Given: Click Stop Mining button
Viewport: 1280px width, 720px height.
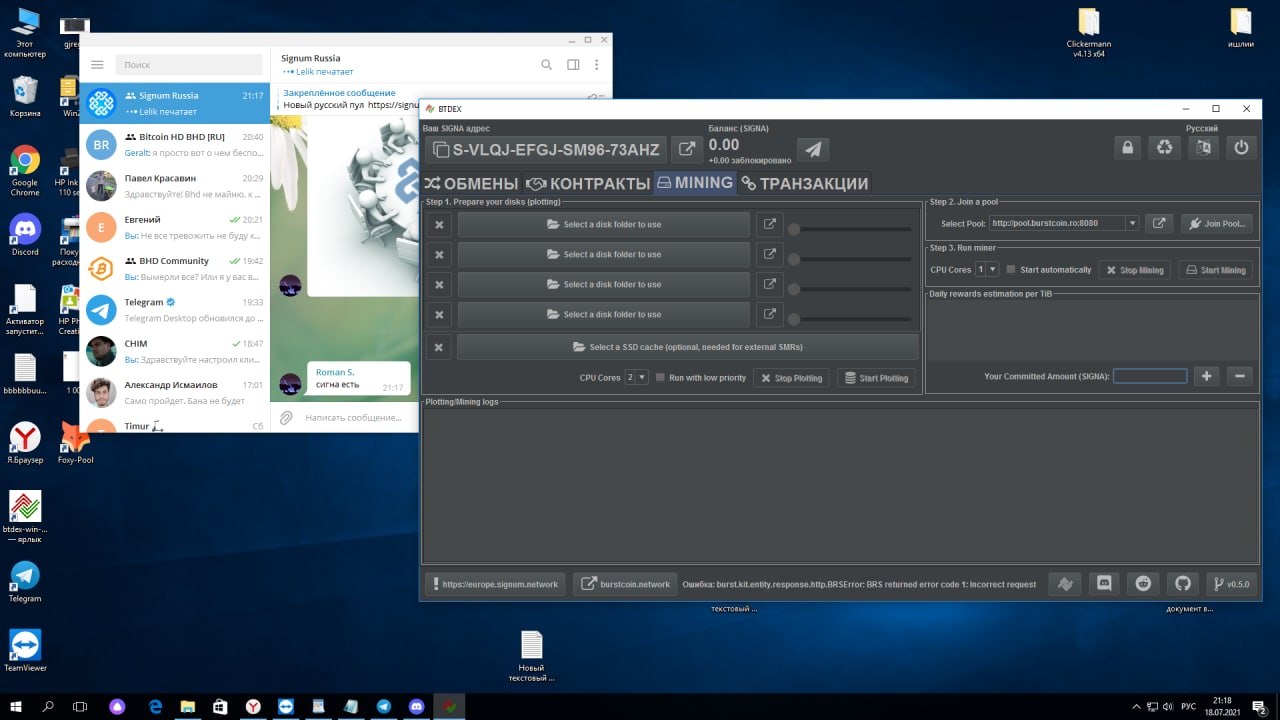Looking at the screenshot, I should pyautogui.click(x=1135, y=270).
